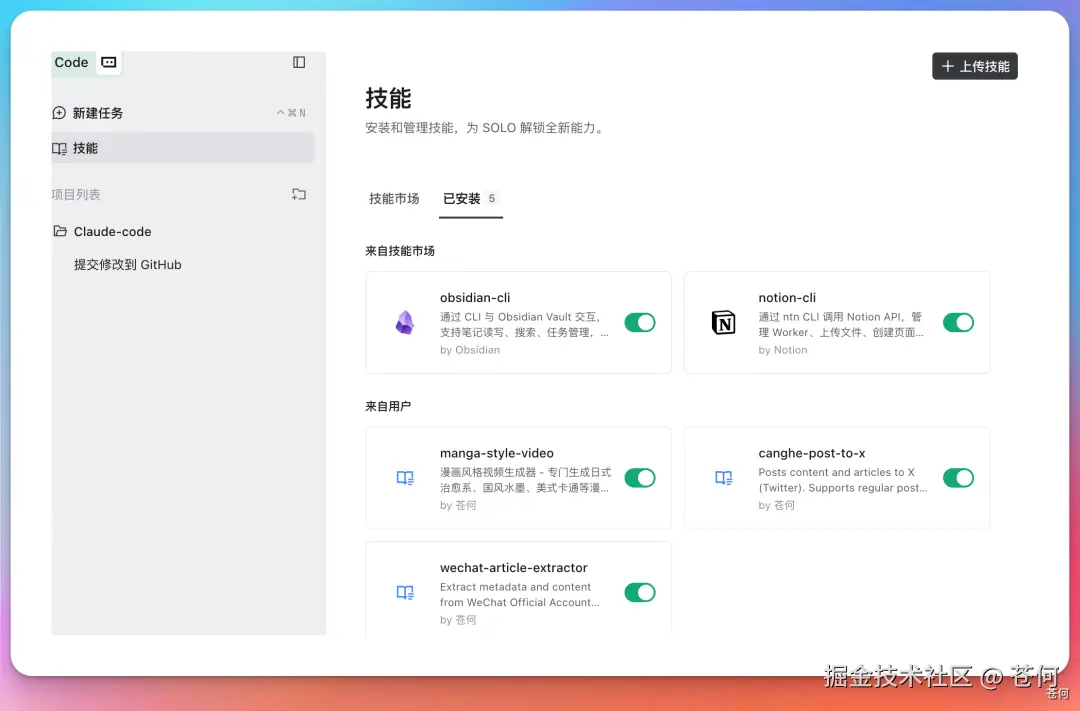The width and height of the screenshot is (1080, 711).
Task: Switch to the 技能市场 tab
Action: (x=394, y=198)
